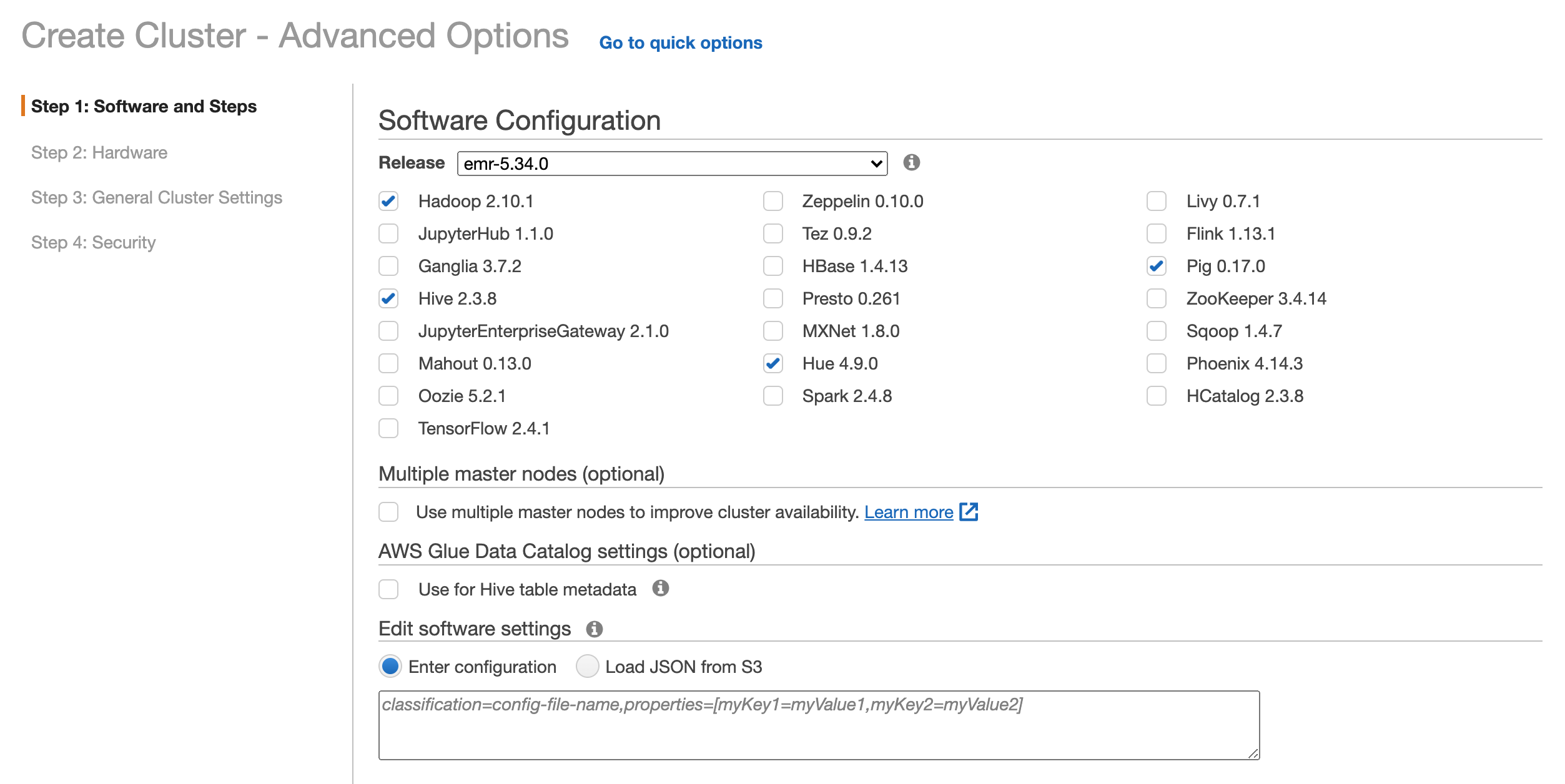Tick the Sqoop 1.4.7 checkbox

point(1157,331)
